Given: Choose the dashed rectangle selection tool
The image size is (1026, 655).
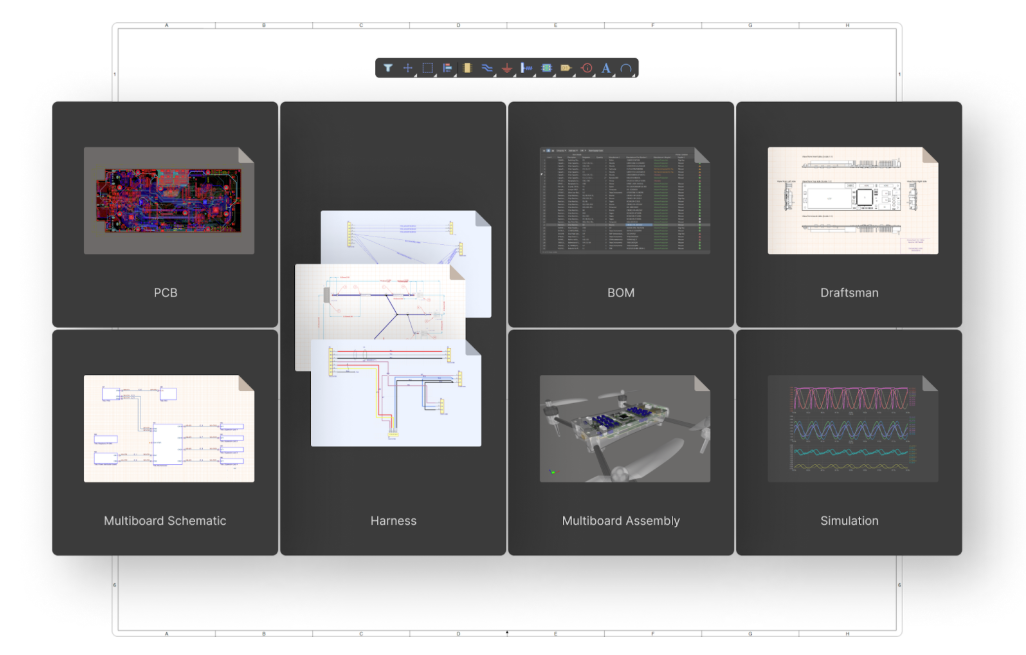Looking at the screenshot, I should 427,68.
